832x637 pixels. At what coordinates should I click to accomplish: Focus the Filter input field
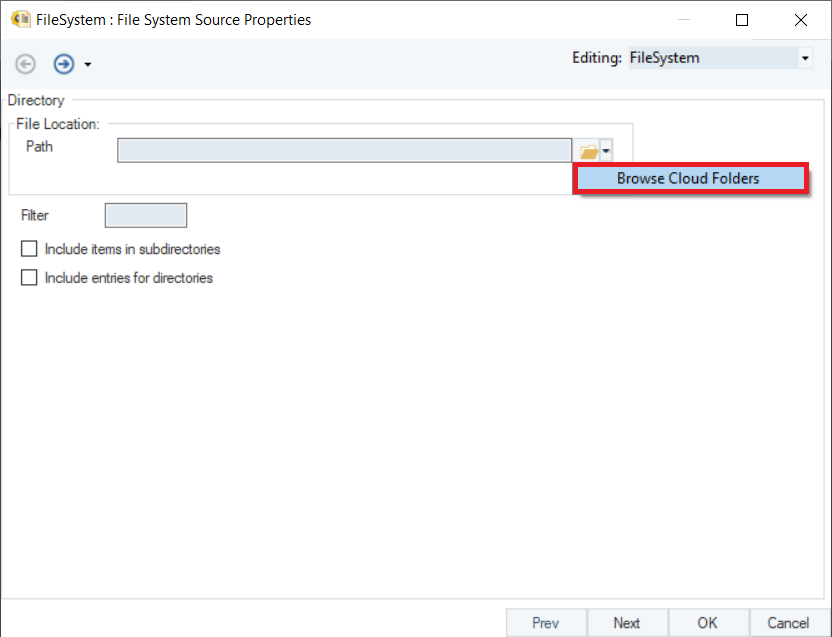click(x=146, y=215)
